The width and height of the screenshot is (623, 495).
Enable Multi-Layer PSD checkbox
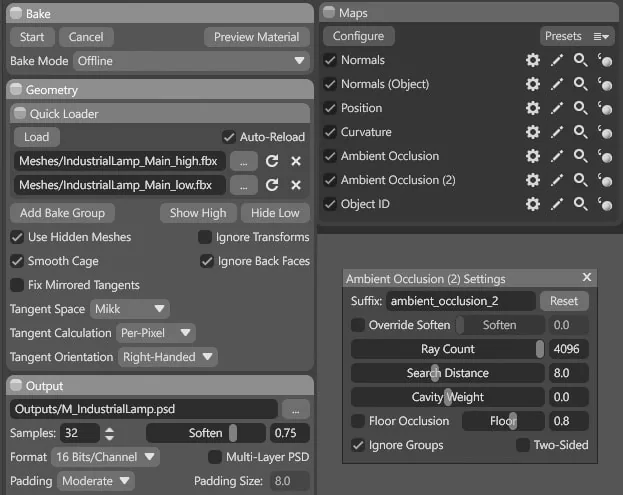point(215,457)
